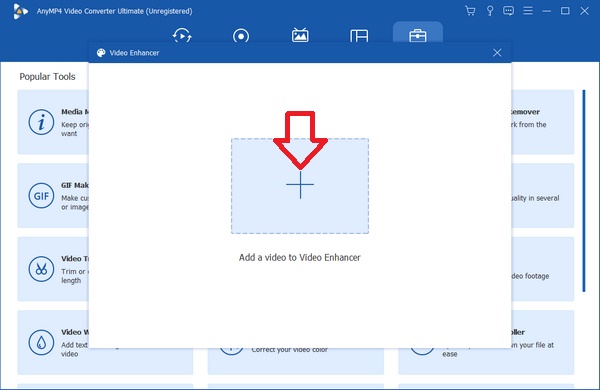Select the watermark Remover tool card
The width and height of the screenshot is (600, 390).
click(543, 122)
